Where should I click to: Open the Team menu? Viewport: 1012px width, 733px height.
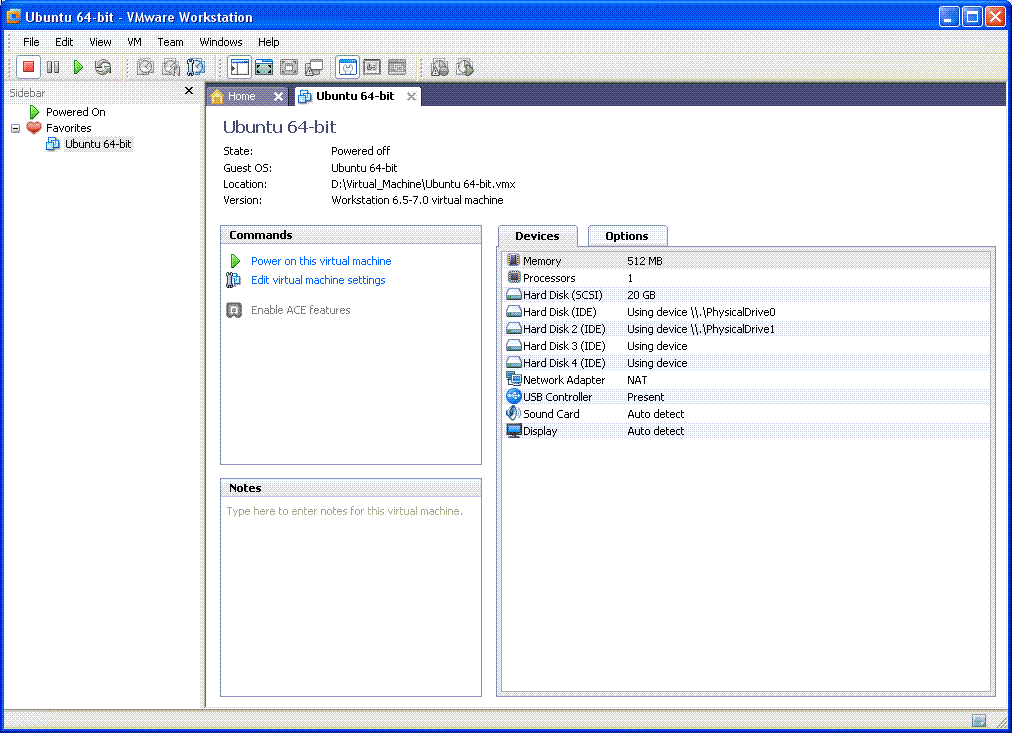point(170,42)
